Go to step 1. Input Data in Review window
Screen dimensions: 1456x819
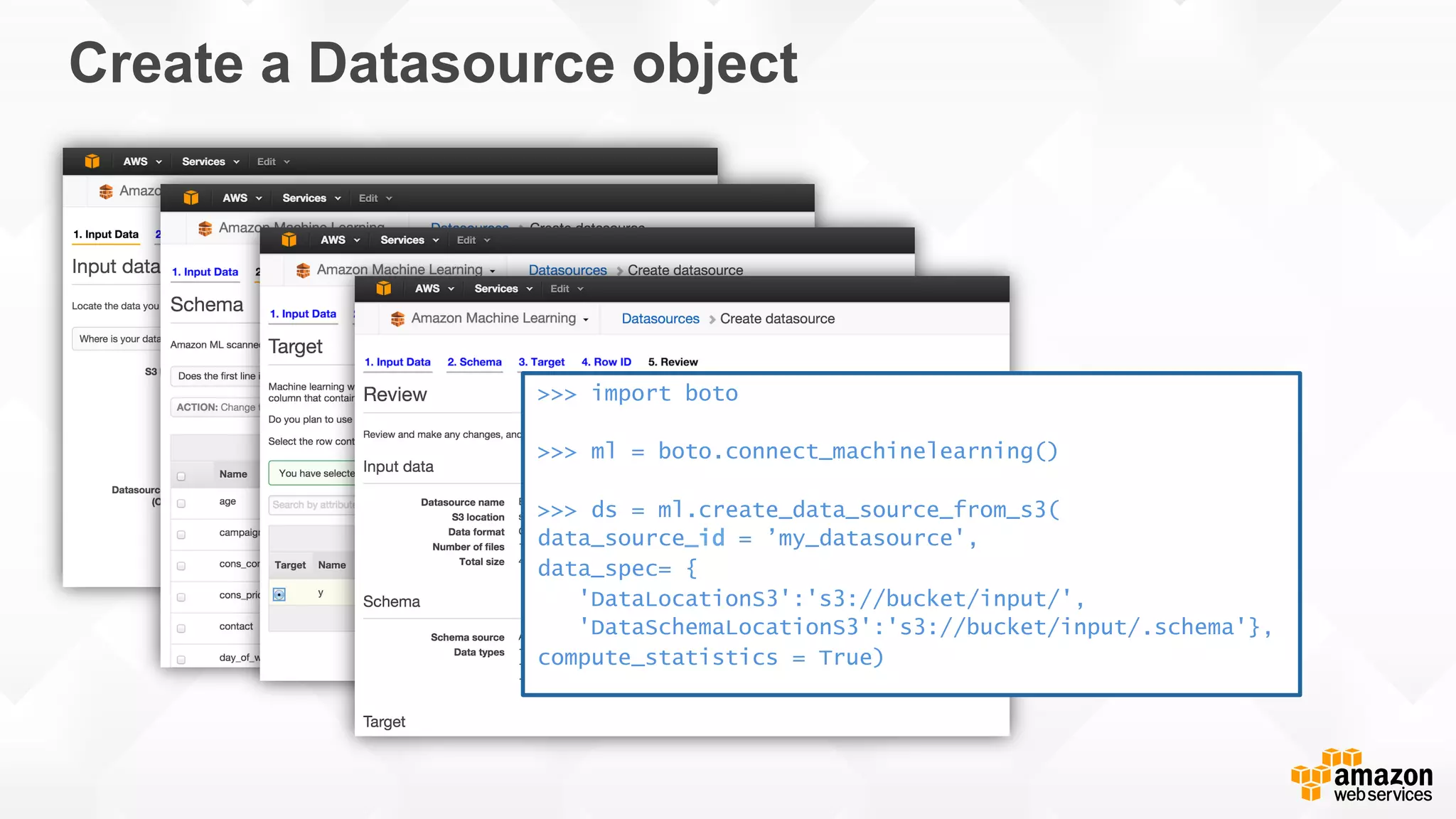click(x=397, y=362)
